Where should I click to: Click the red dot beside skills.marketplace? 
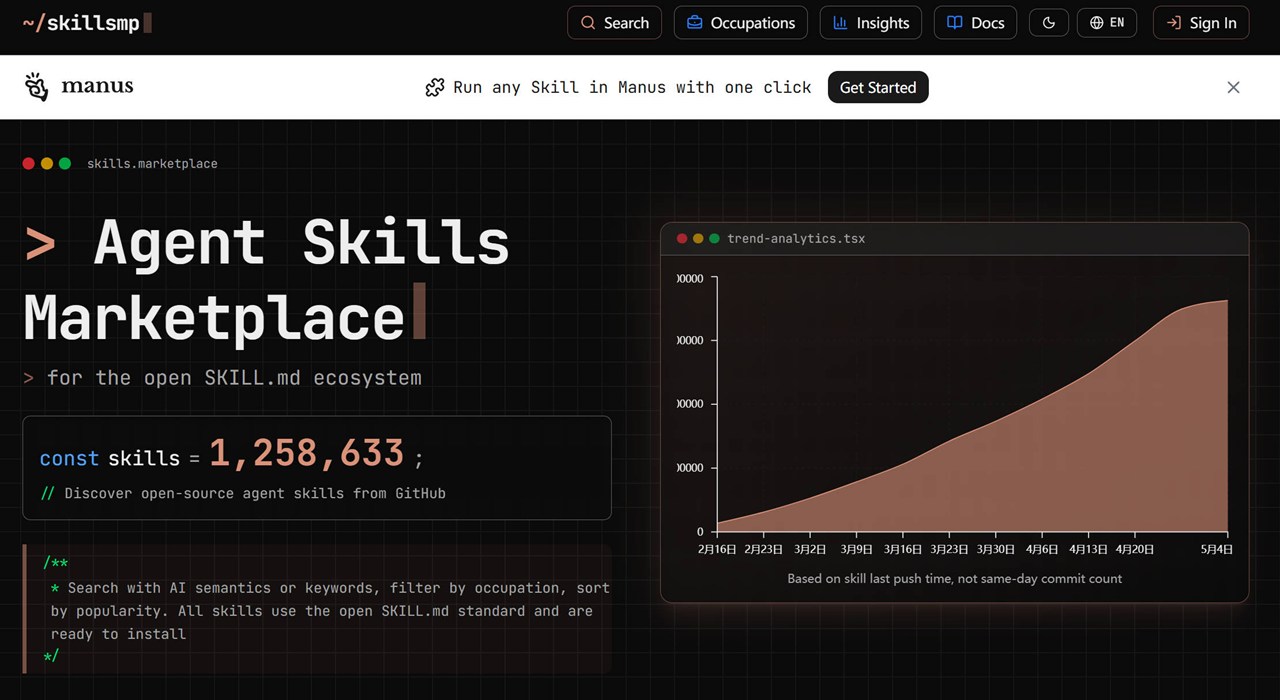click(29, 163)
